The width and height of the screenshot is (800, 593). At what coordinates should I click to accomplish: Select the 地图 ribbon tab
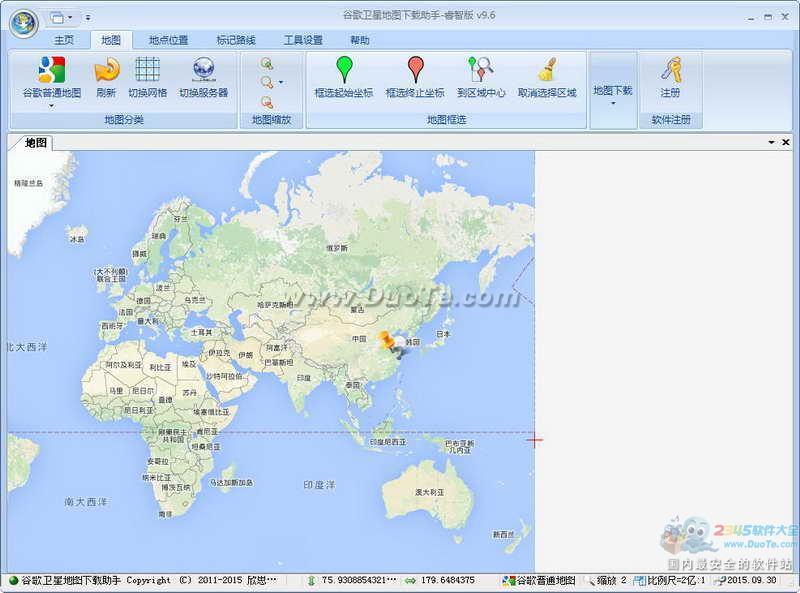point(111,40)
